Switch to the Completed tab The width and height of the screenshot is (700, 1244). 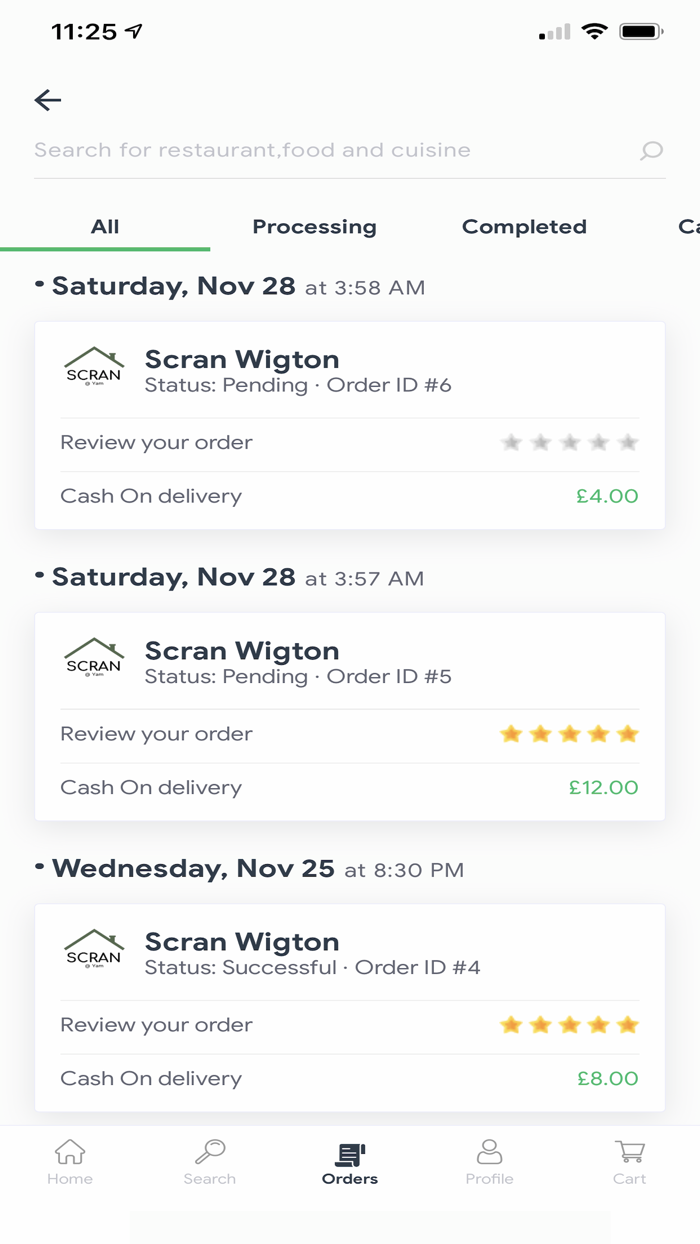point(524,227)
